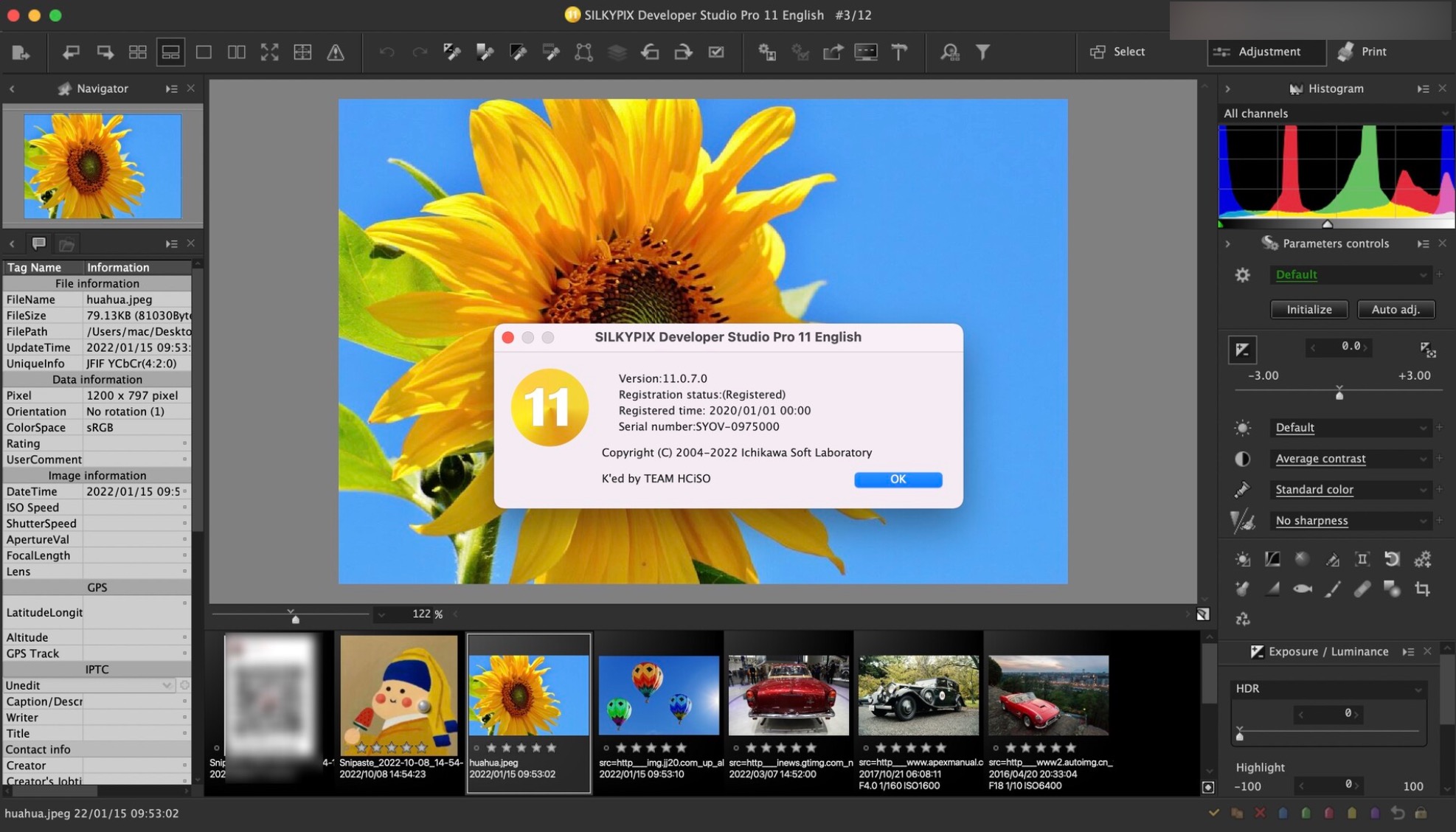
Task: Click the Initialize button
Action: pos(1309,310)
